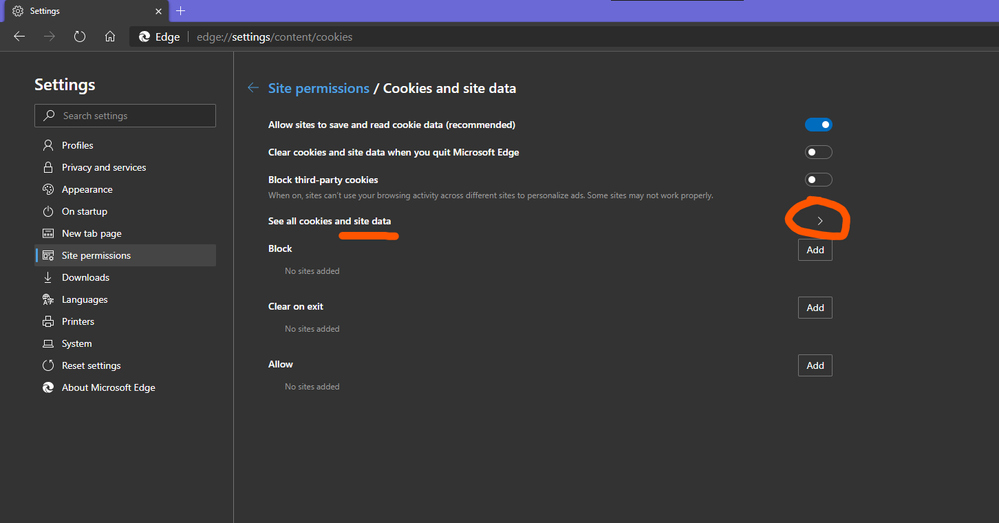999x523 pixels.
Task: Open About Microsoft Edge
Action: pyautogui.click(x=125, y=387)
